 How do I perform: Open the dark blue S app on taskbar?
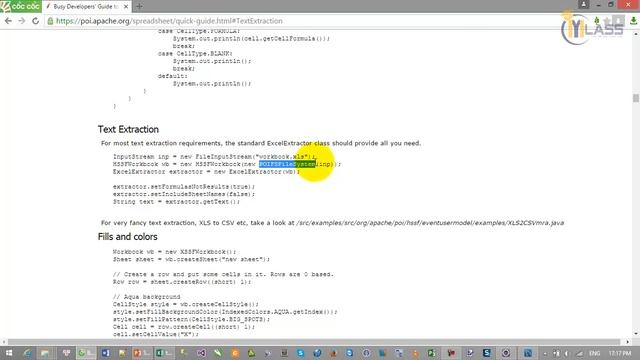pyautogui.click(x=486, y=353)
